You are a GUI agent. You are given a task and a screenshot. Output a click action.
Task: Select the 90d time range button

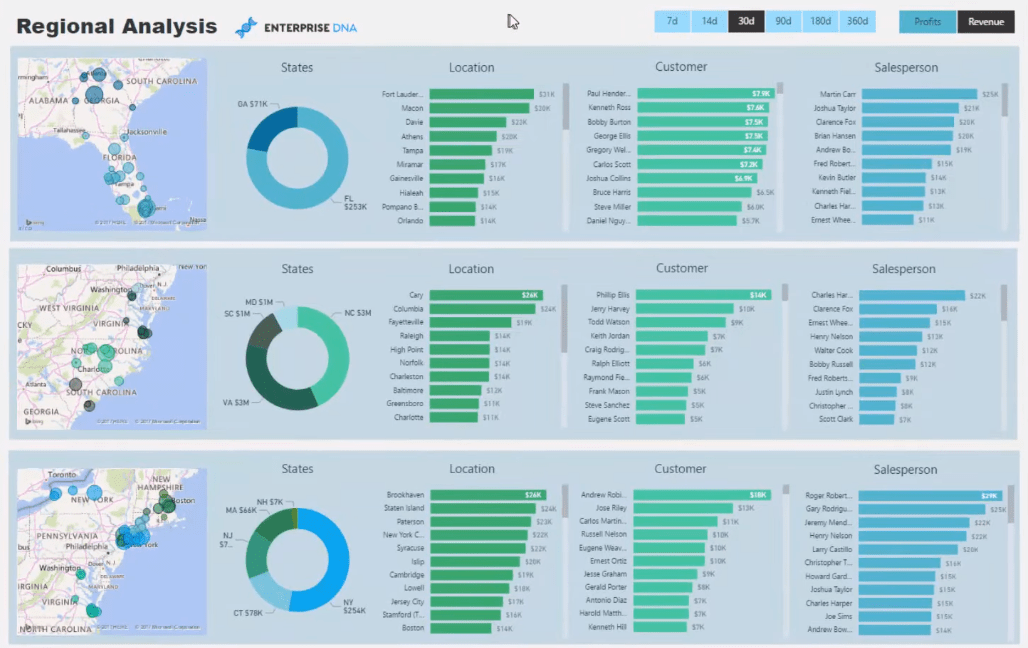coord(783,22)
